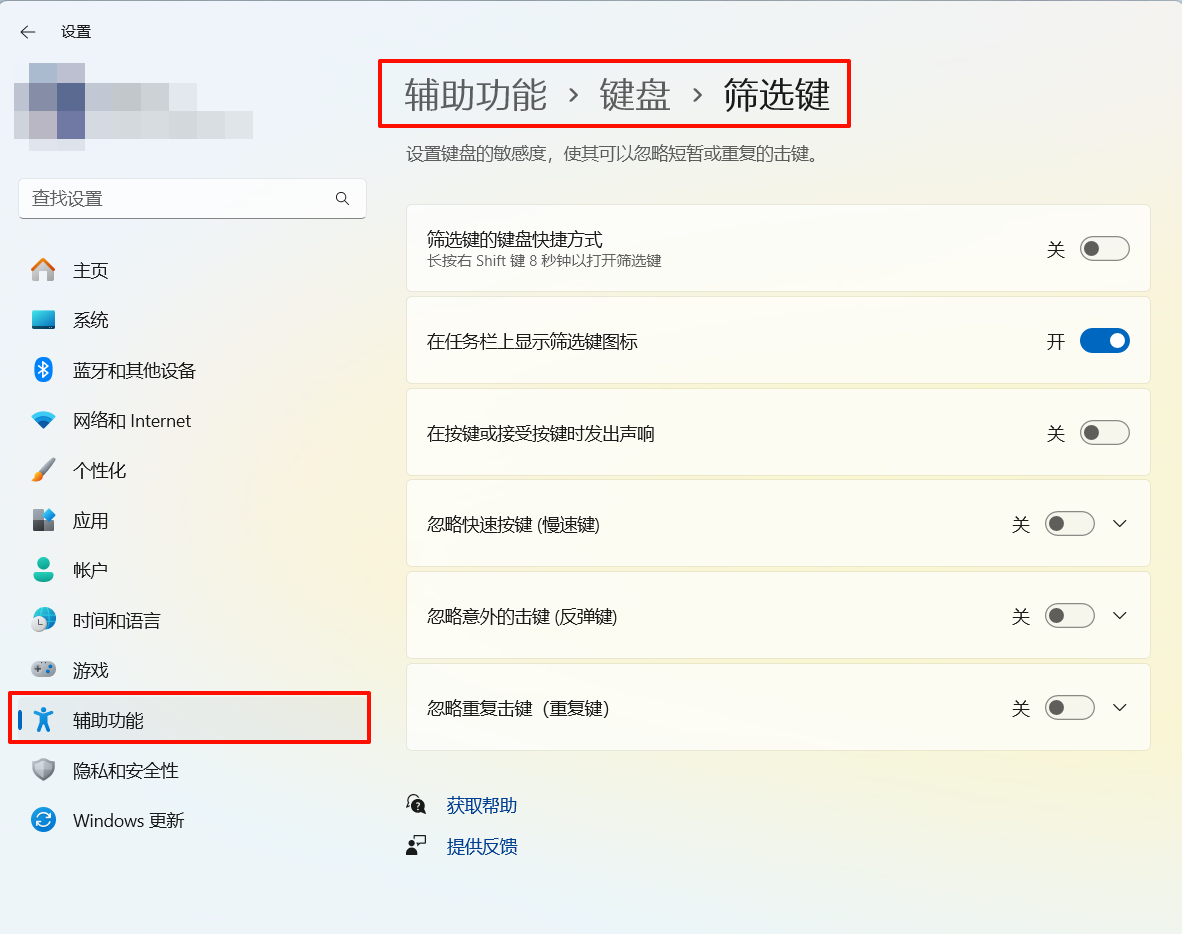
Task: Open 应用 category
Action: pyautogui.click(x=192, y=520)
